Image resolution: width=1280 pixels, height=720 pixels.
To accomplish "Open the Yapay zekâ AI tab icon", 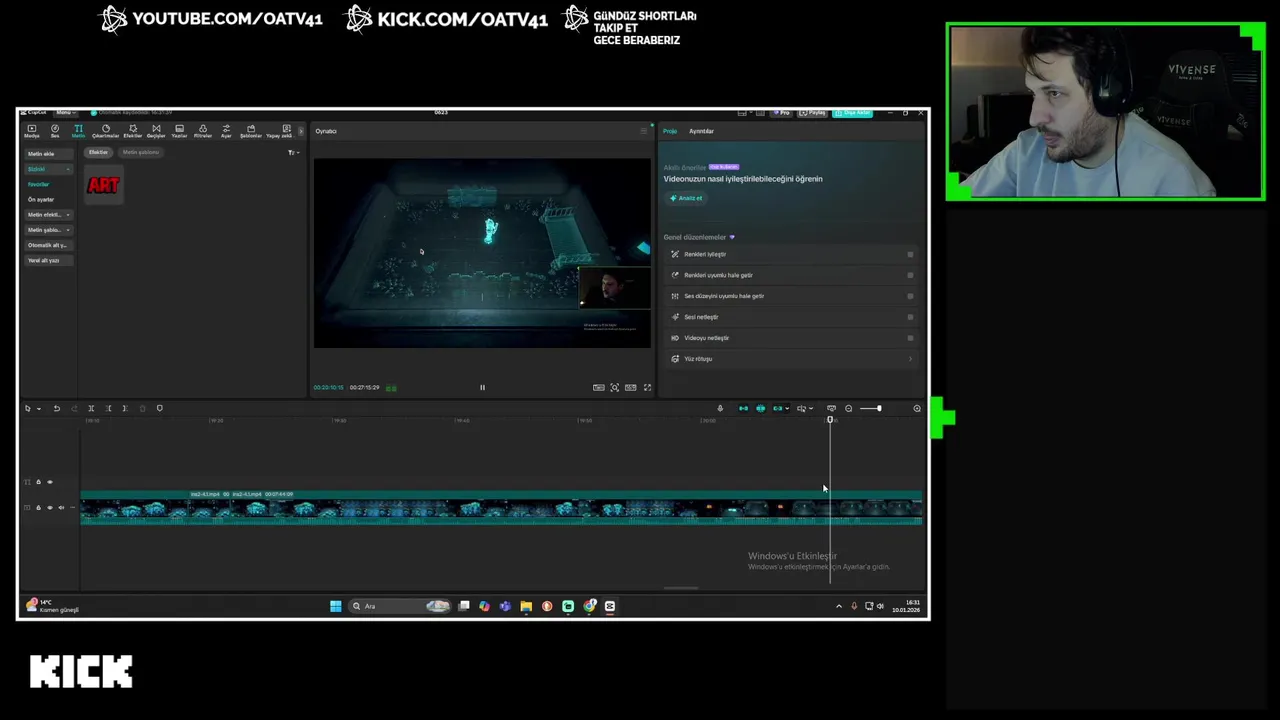I will point(279,131).
